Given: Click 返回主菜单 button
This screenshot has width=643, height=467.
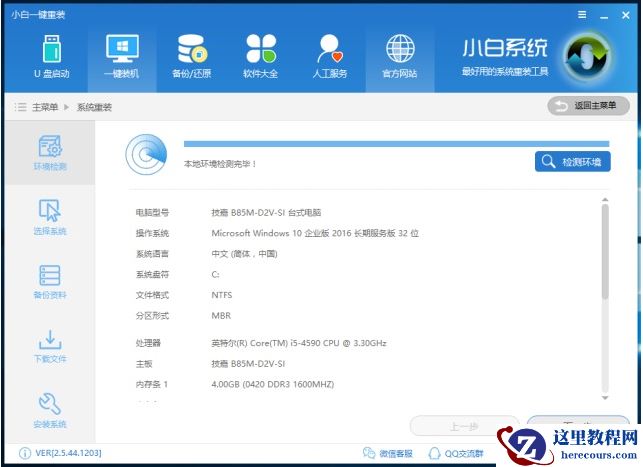Looking at the screenshot, I should click(x=588, y=106).
